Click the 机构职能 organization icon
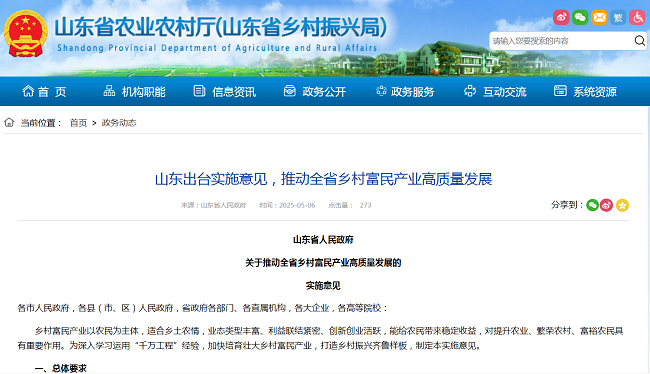Viewport: 650px width, 374px height. [x=109, y=91]
